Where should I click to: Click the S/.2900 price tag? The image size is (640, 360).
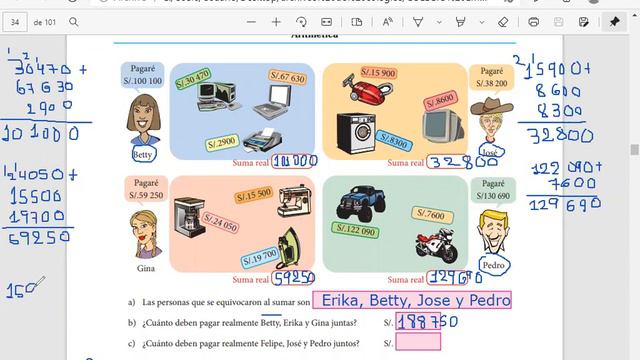pyautogui.click(x=222, y=143)
